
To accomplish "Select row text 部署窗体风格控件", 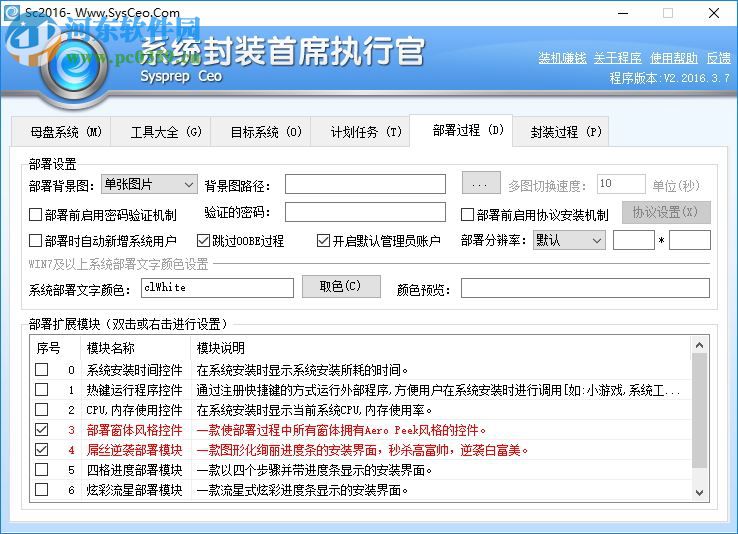I will tap(134, 430).
